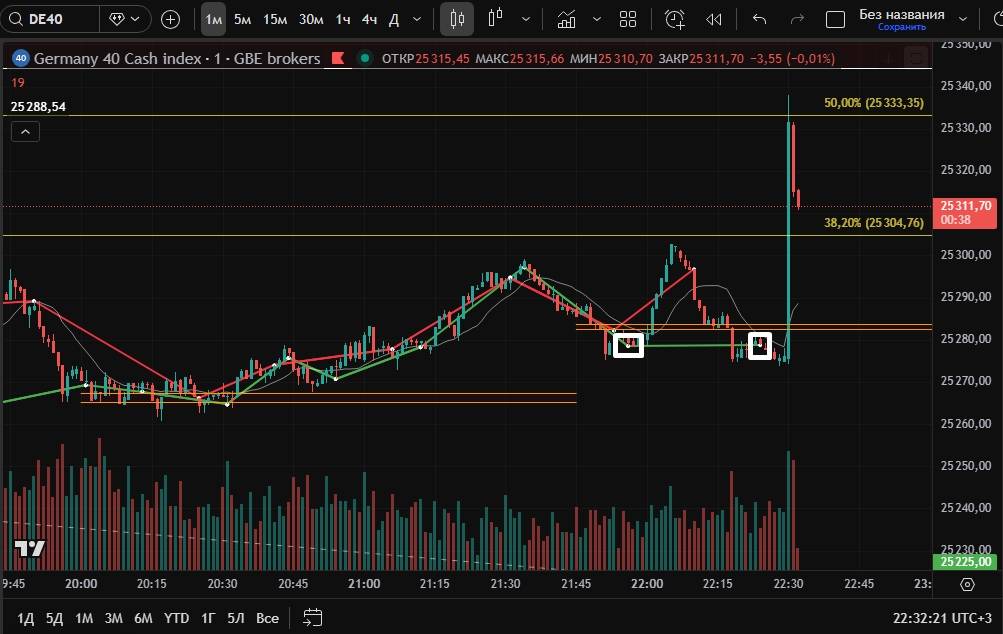1003x634 pixels.
Task: Start bar replay with the rewind icon
Action: tap(714, 19)
